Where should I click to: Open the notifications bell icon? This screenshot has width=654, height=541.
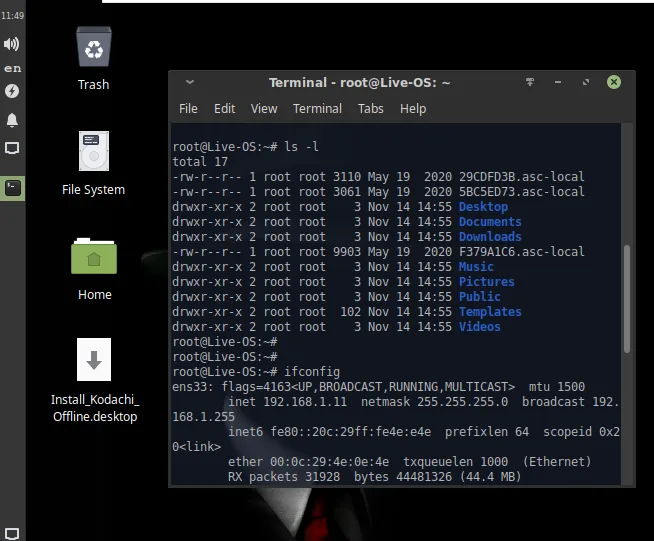[x=12, y=120]
